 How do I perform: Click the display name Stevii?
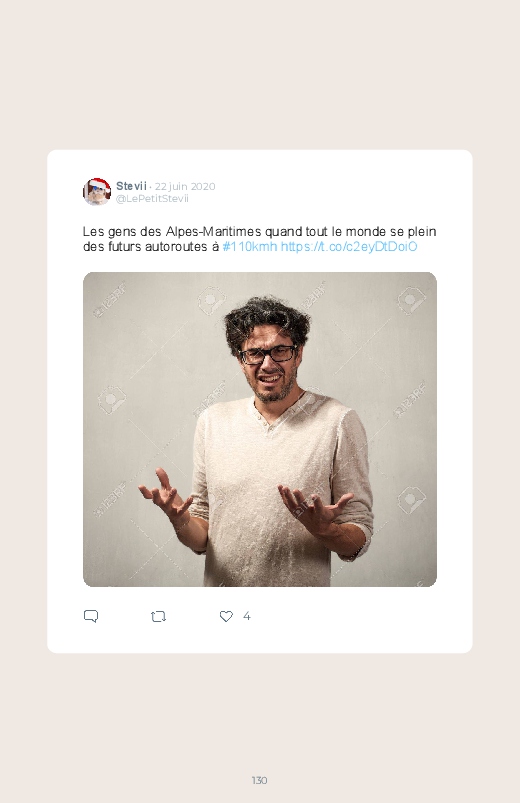(131, 186)
